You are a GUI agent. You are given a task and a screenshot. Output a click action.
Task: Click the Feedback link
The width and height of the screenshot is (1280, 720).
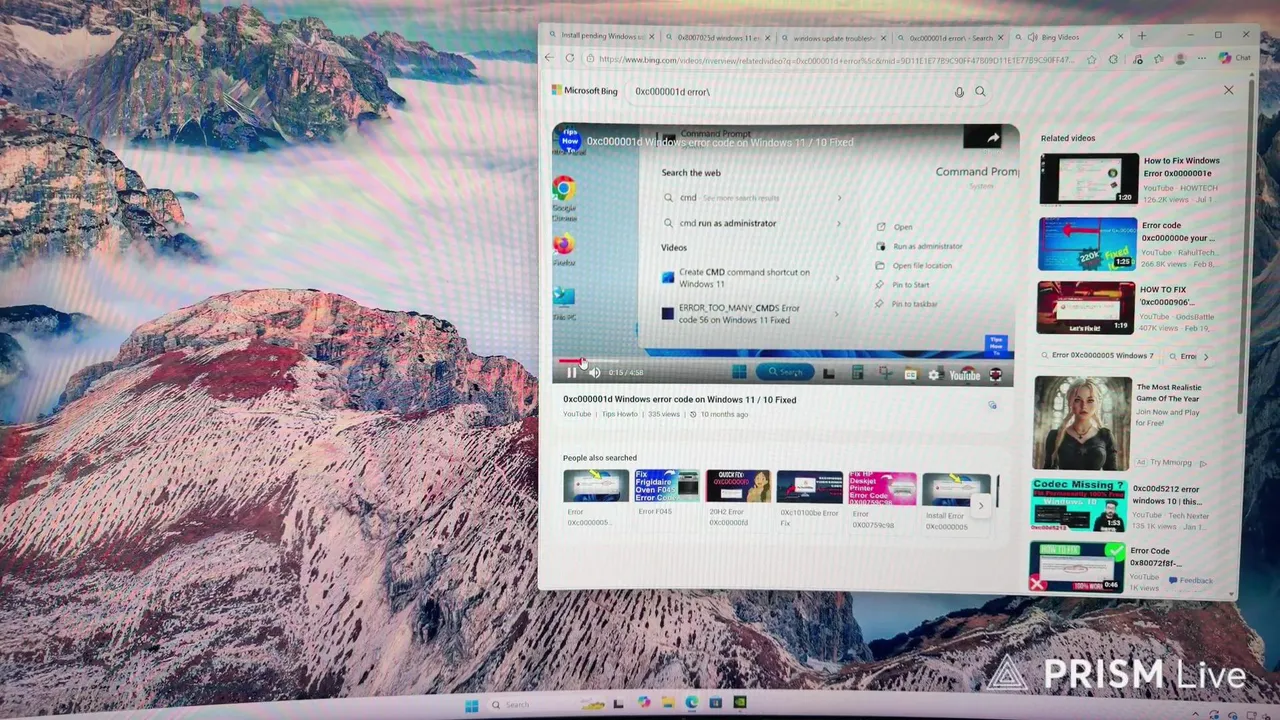tap(1190, 580)
